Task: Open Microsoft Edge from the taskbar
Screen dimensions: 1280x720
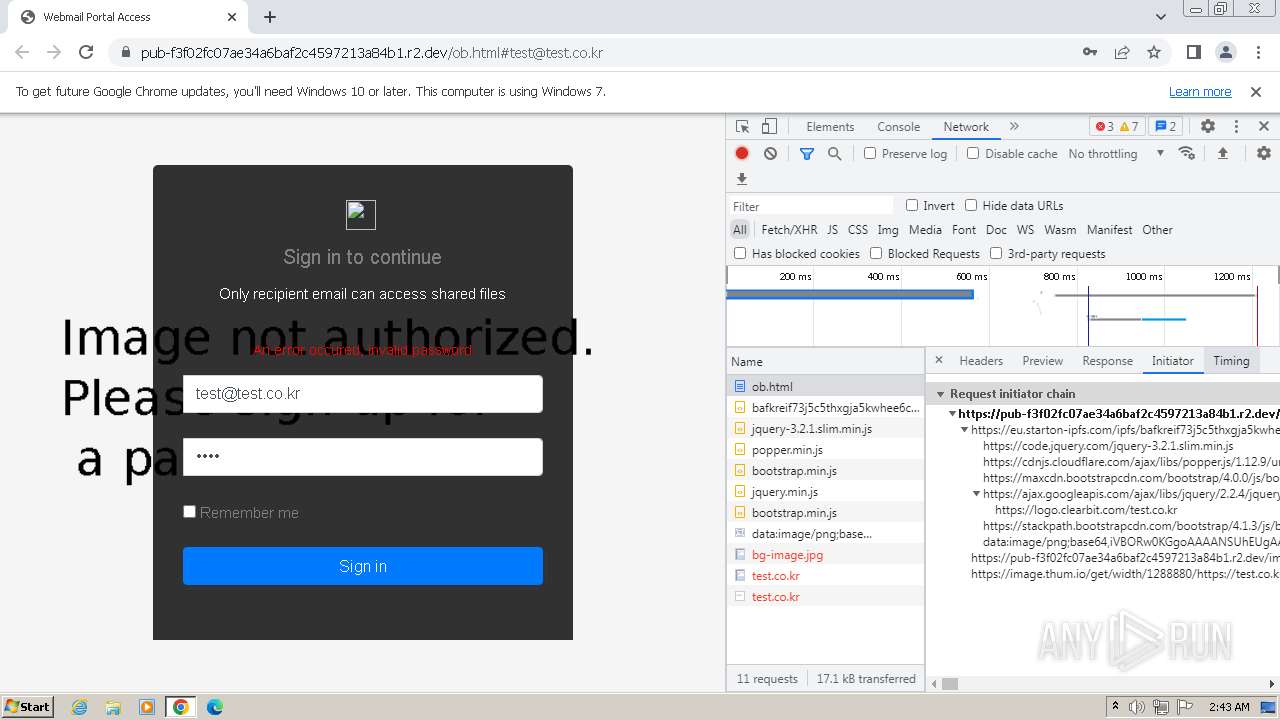Action: [214, 707]
